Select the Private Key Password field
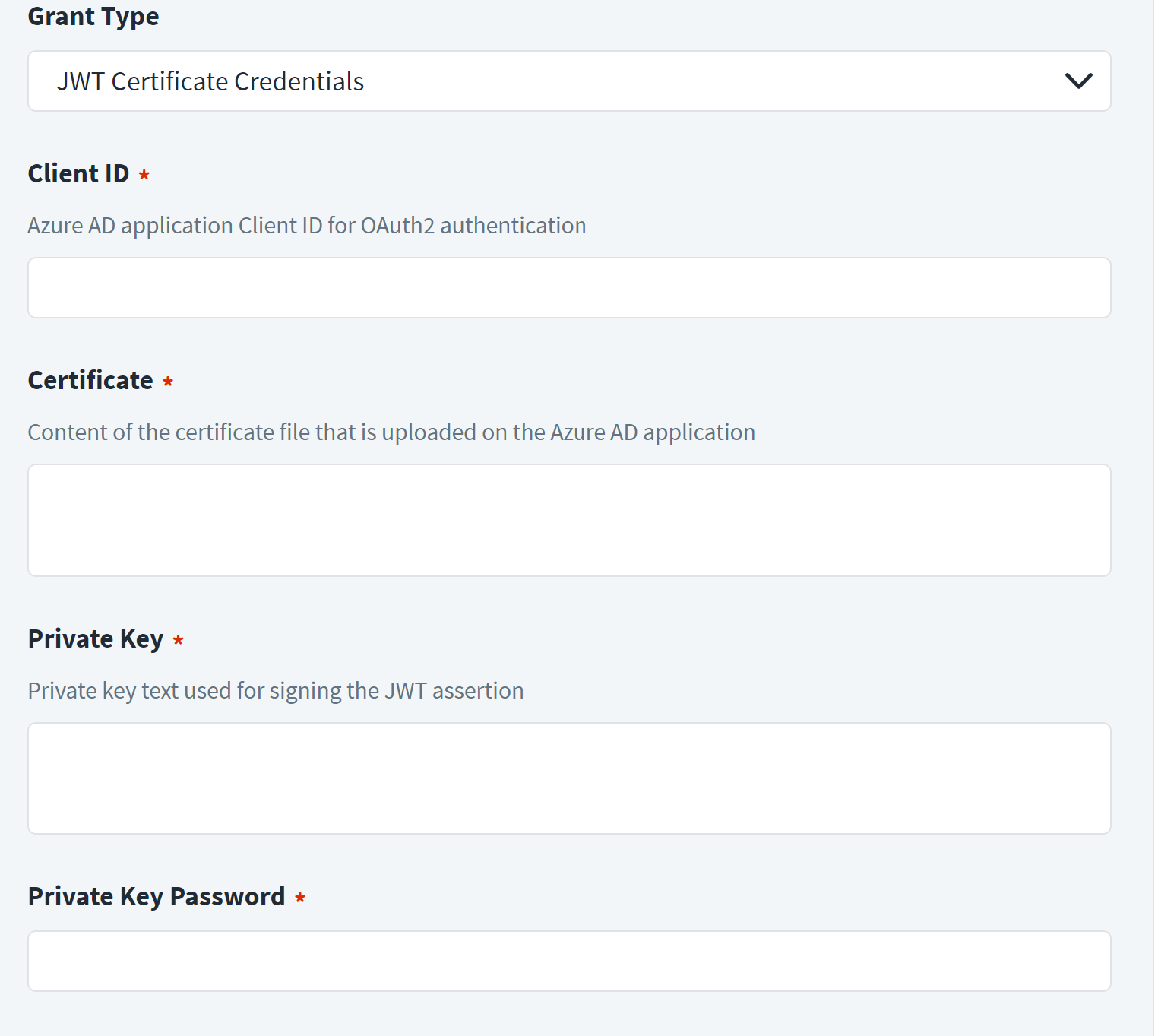1158x1036 pixels. pos(569,962)
